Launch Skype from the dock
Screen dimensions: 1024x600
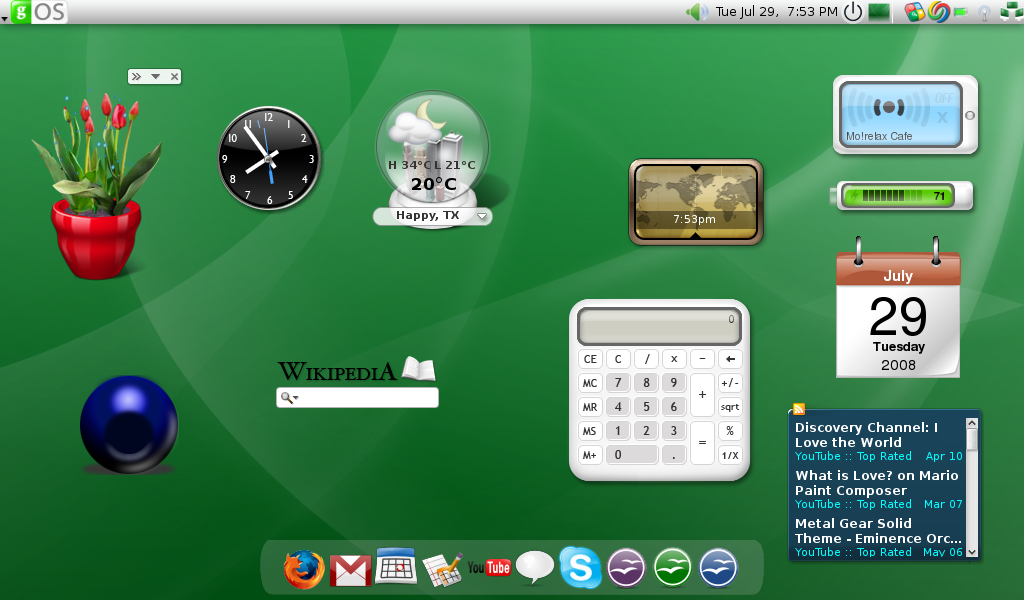(x=580, y=568)
